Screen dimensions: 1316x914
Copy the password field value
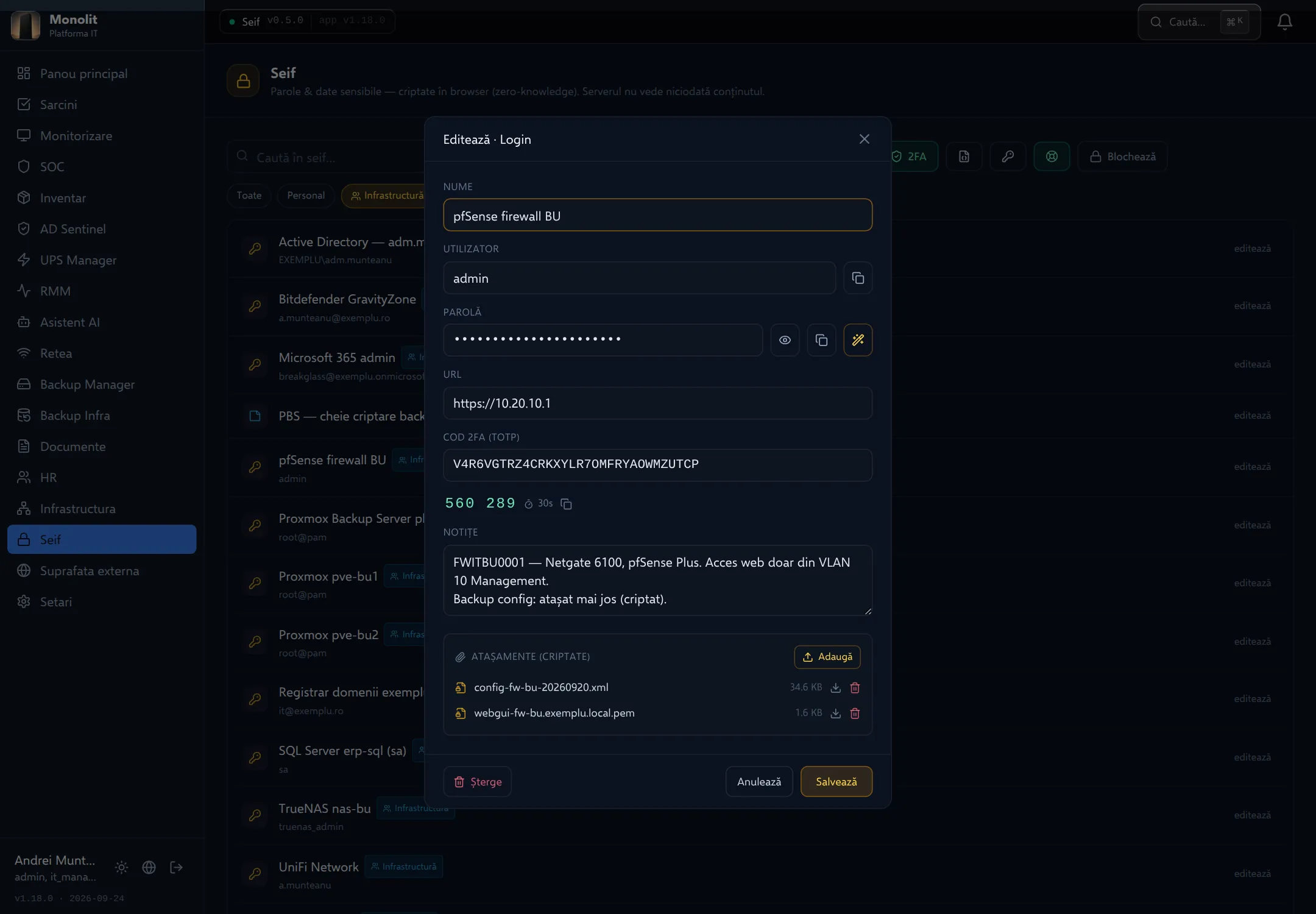coord(821,340)
